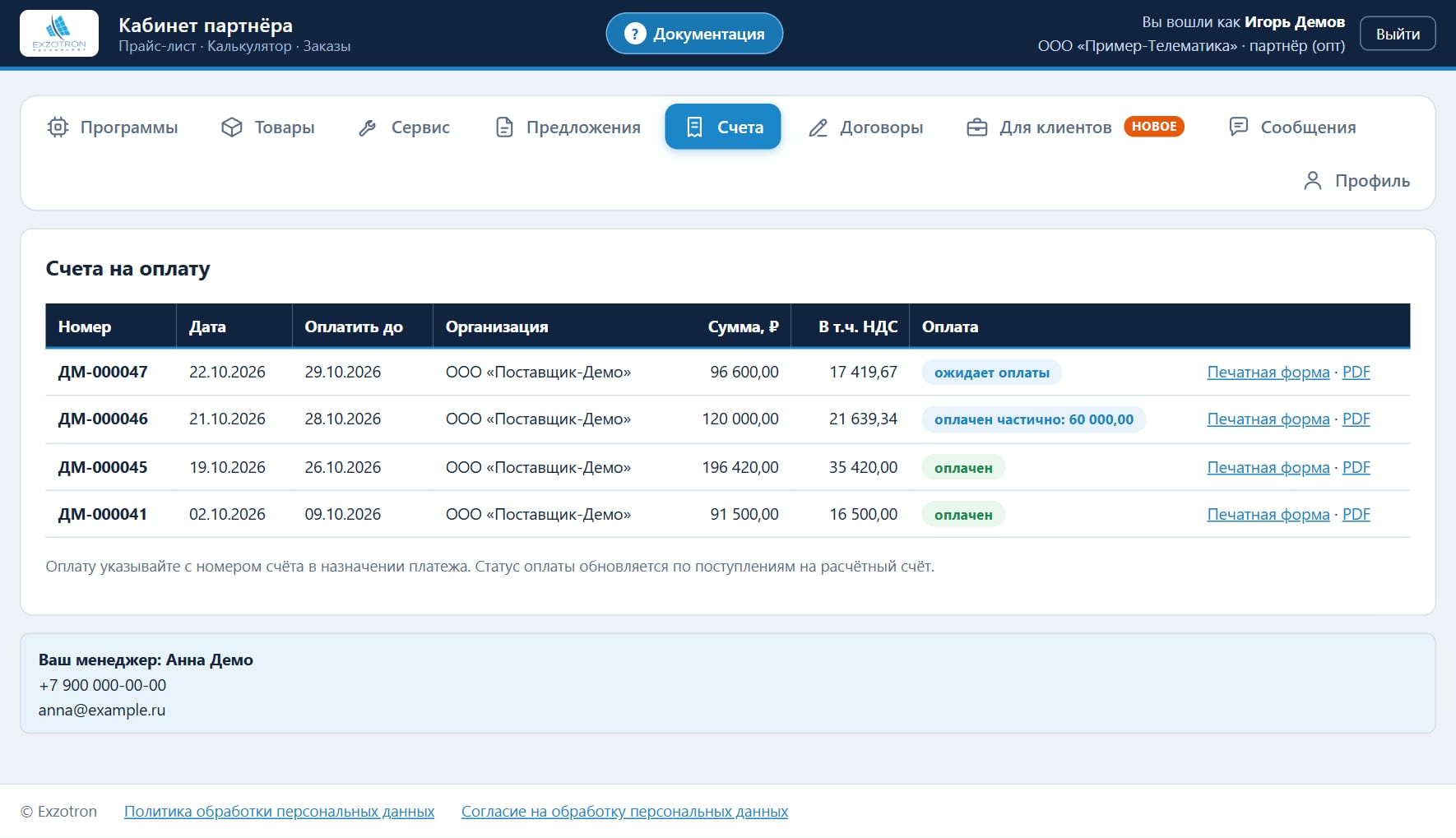Open Для клиентов briefcase icon
1456x838 pixels.
pos(976,127)
